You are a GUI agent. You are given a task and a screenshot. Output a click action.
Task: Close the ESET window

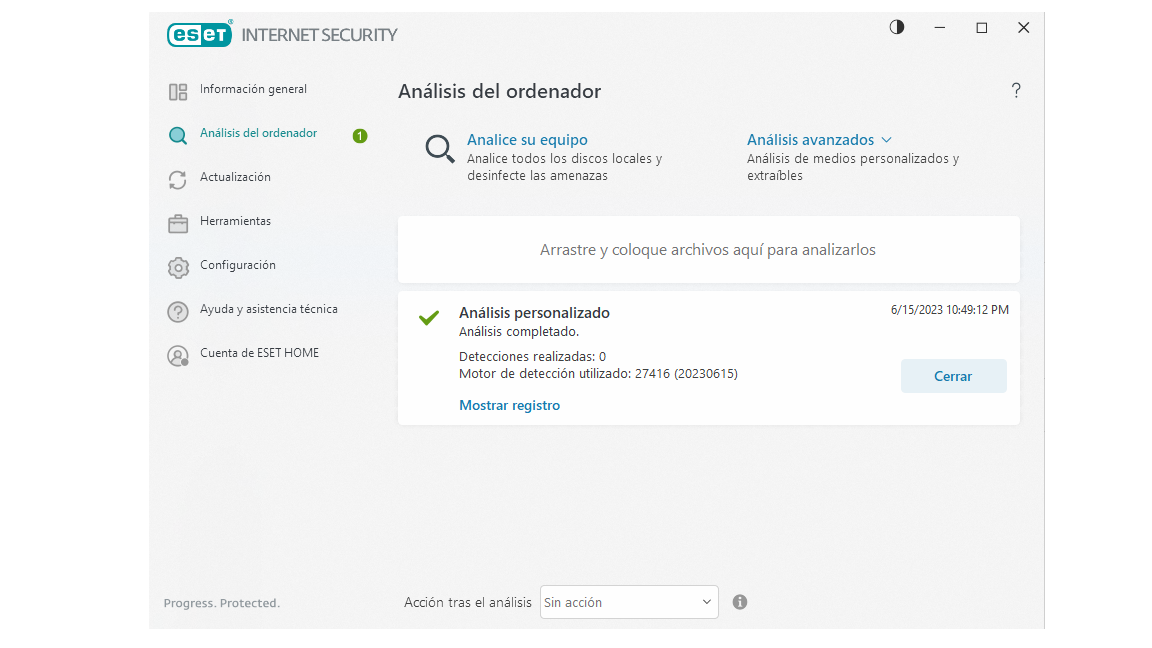pos(1023,28)
